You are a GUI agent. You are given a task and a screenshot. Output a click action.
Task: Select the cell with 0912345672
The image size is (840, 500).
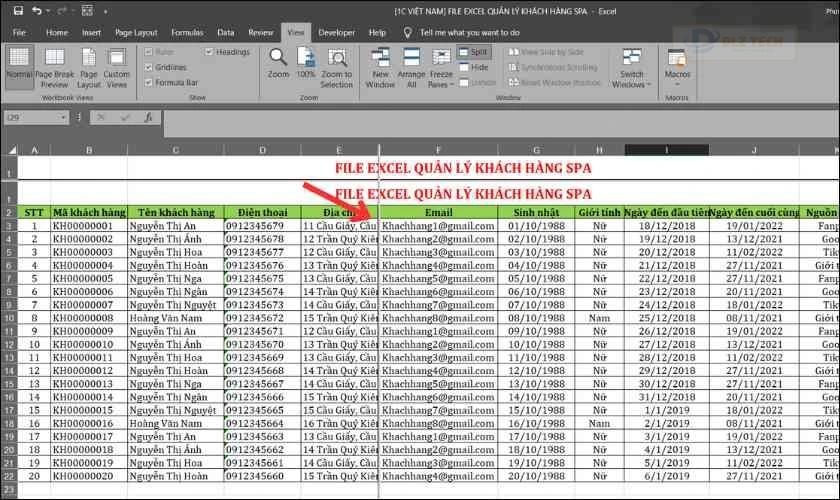pos(262,318)
